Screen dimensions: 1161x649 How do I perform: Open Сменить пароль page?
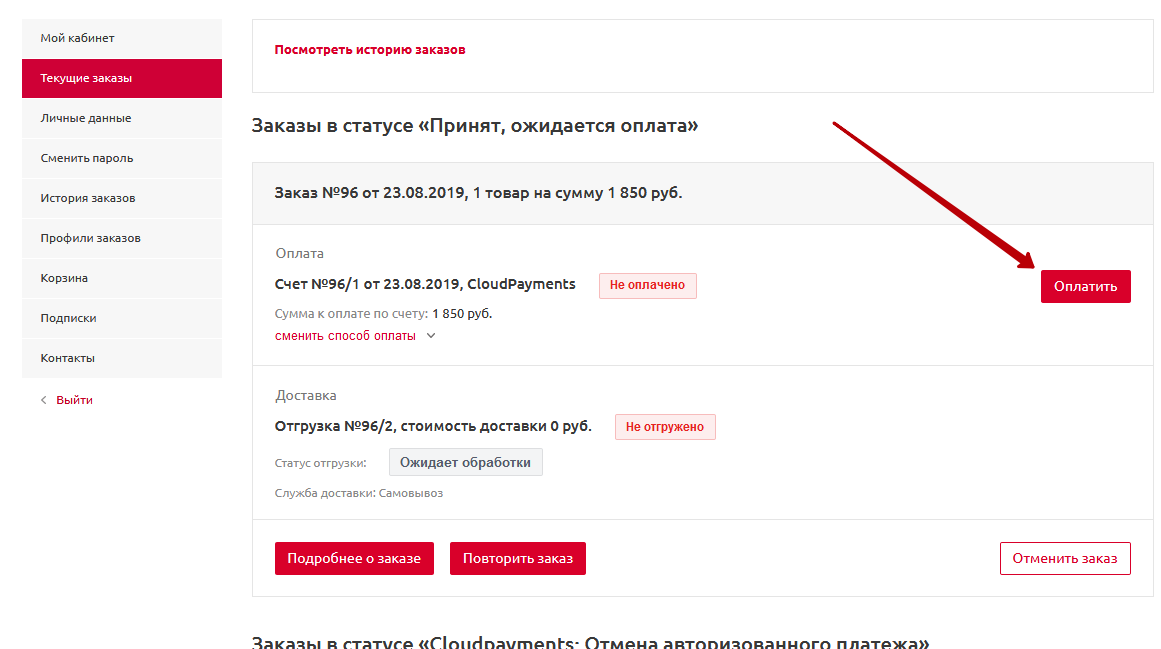tap(121, 158)
